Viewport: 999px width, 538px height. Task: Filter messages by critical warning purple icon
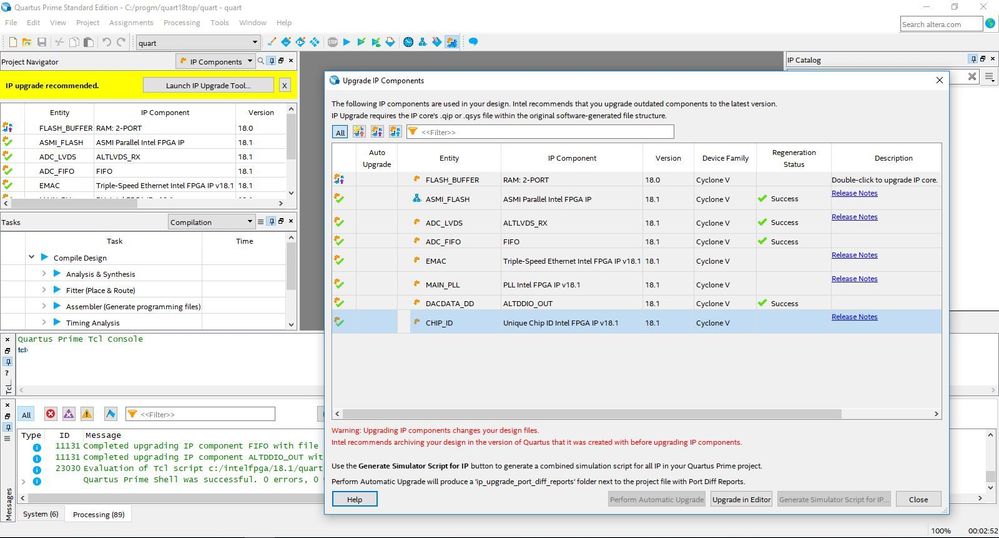pos(68,414)
